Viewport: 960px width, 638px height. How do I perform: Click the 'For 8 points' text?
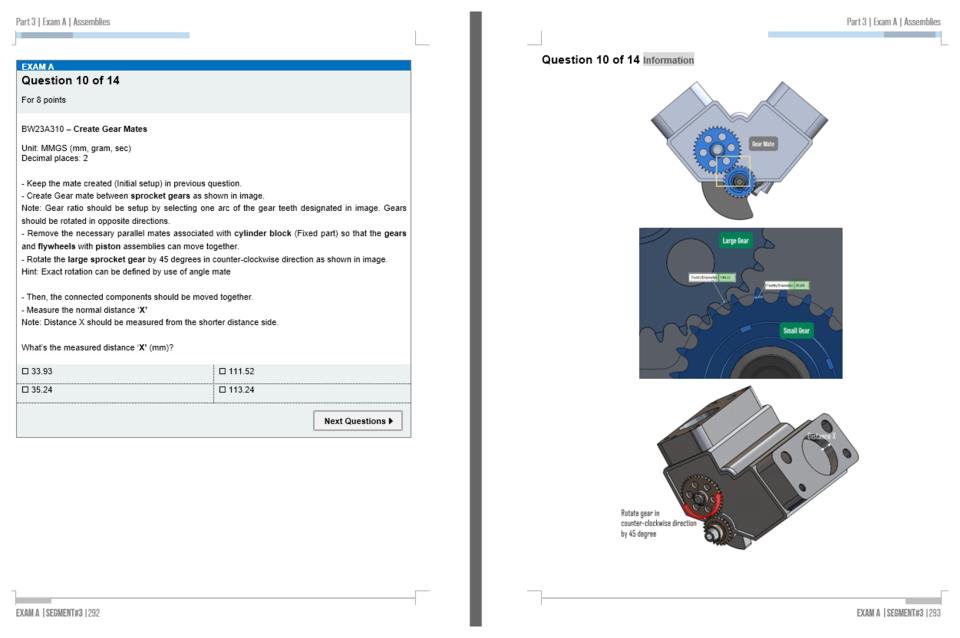tap(43, 100)
